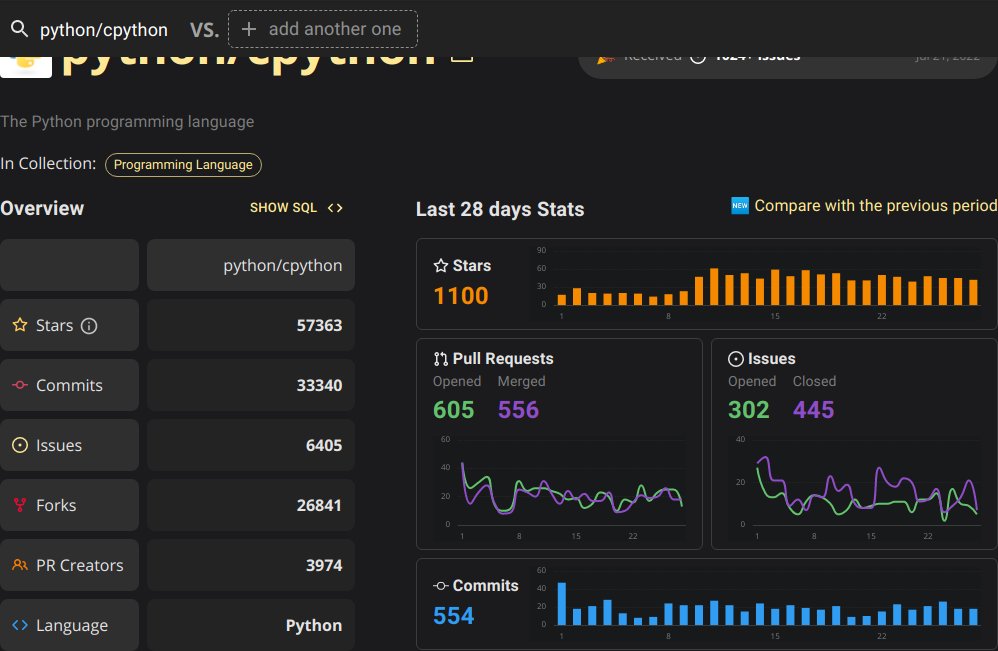Click the 33340 commits value

pos(320,385)
